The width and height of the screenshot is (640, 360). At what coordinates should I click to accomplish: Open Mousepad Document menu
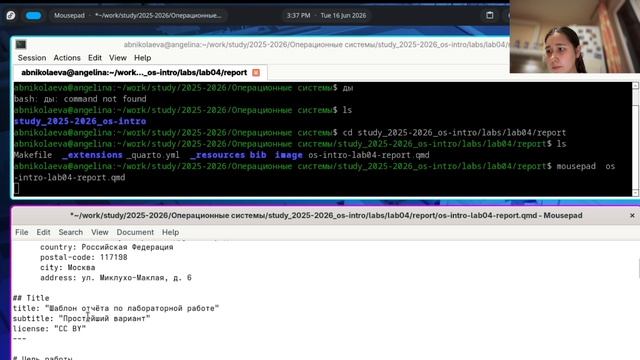coord(135,232)
